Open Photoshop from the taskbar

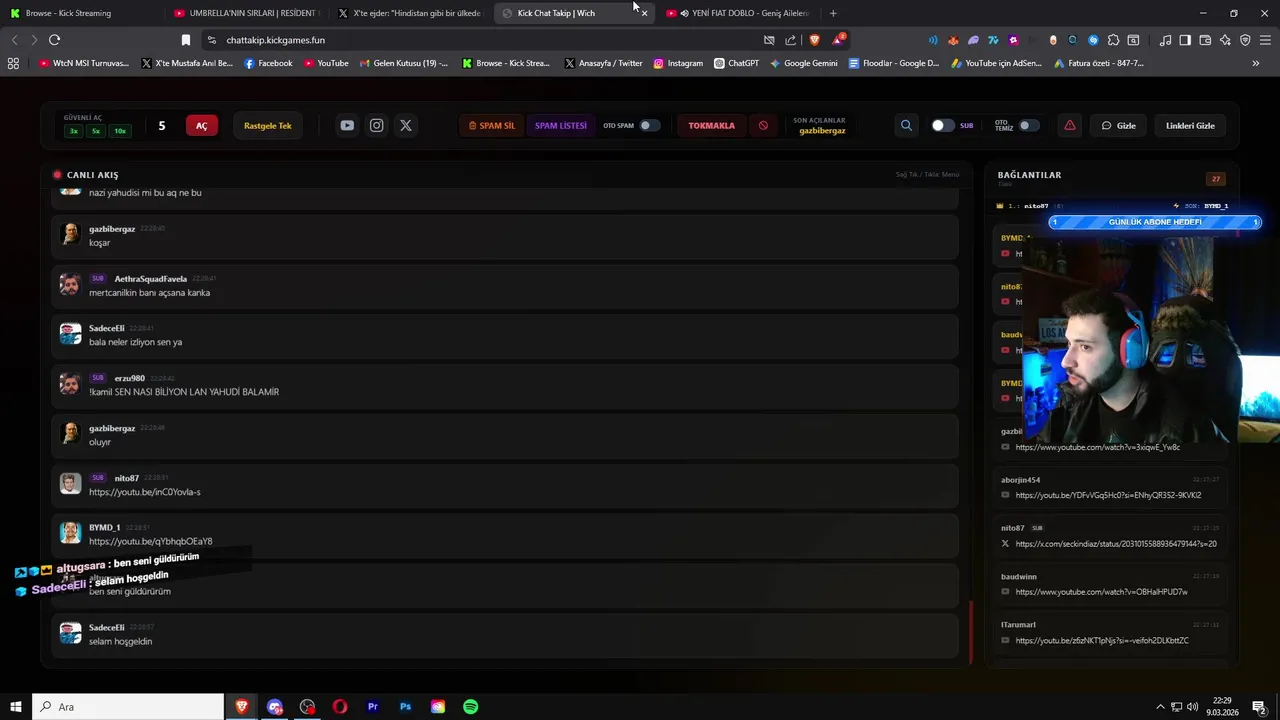click(x=405, y=707)
